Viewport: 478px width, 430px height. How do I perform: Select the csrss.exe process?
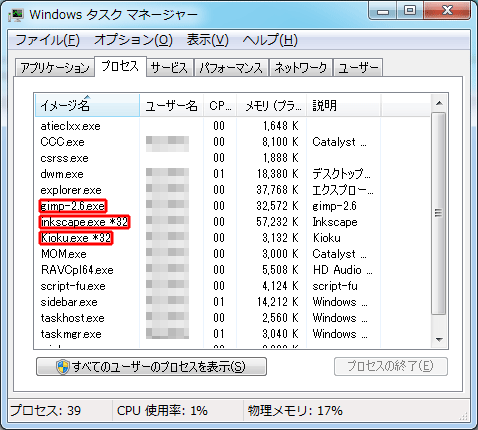(64, 158)
